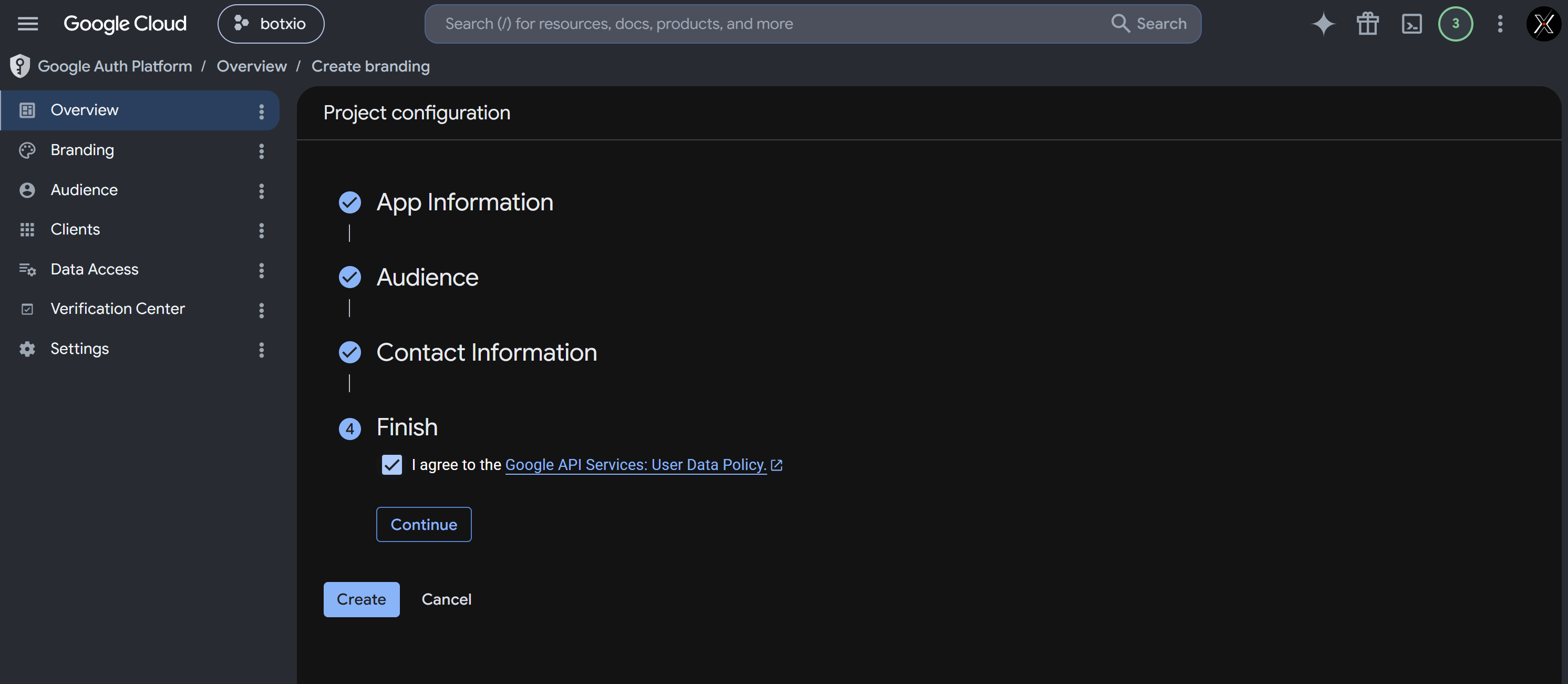Open Verification Center row three-dot menu
The width and height of the screenshot is (1568, 684).
[262, 311]
